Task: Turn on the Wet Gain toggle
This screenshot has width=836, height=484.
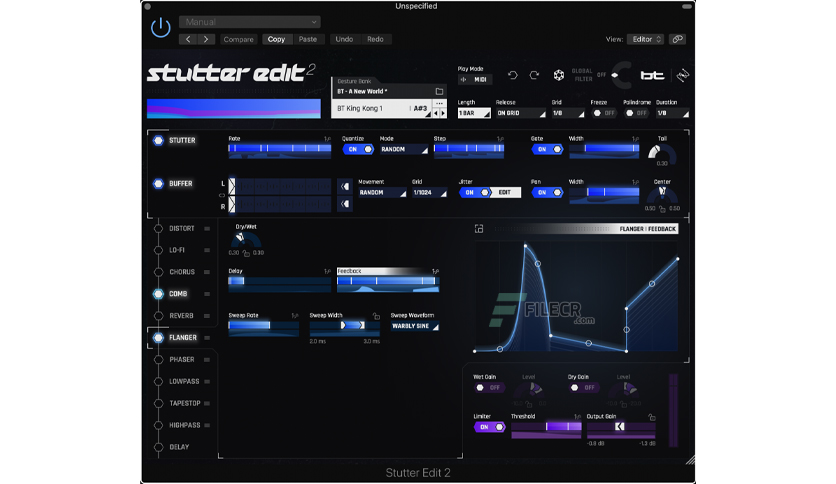Action: point(488,388)
